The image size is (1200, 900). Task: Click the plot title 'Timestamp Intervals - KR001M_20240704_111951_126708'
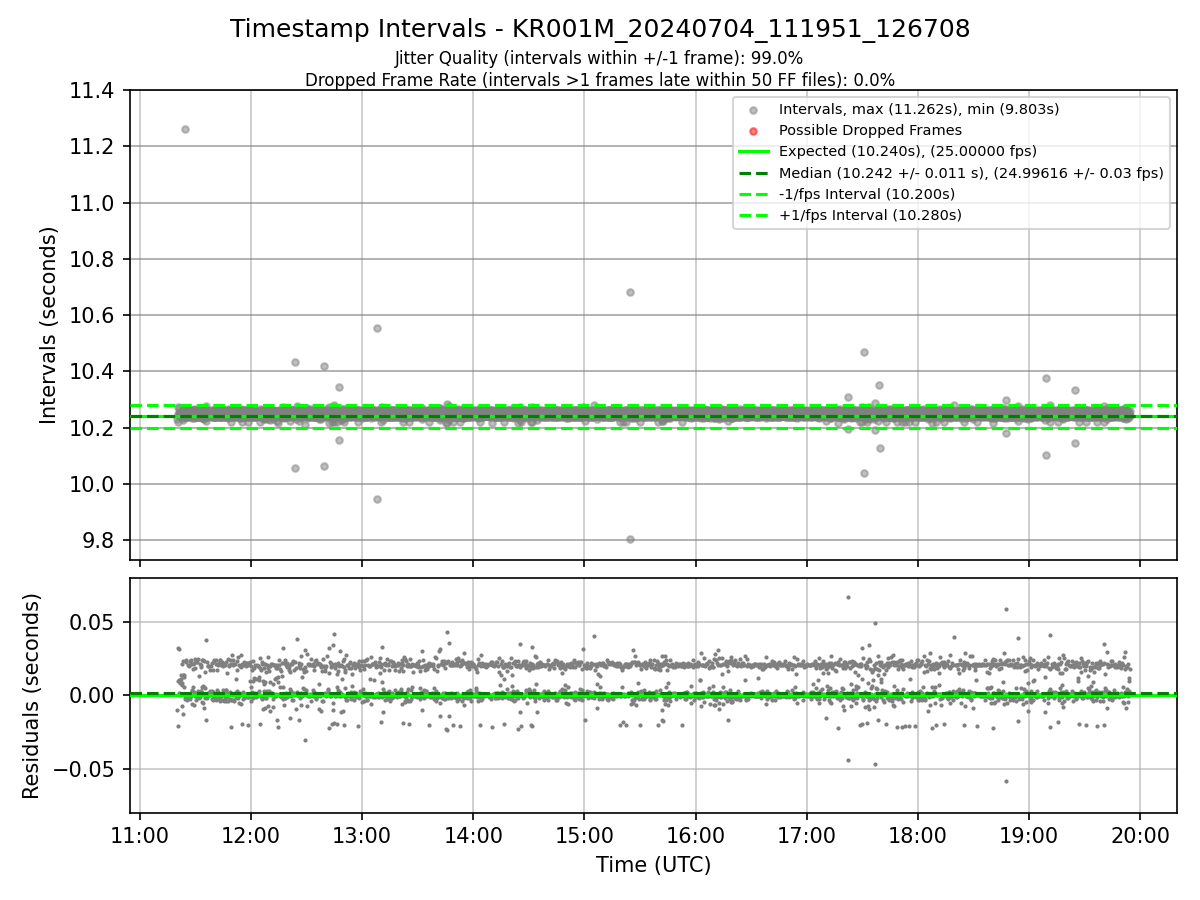click(600, 29)
